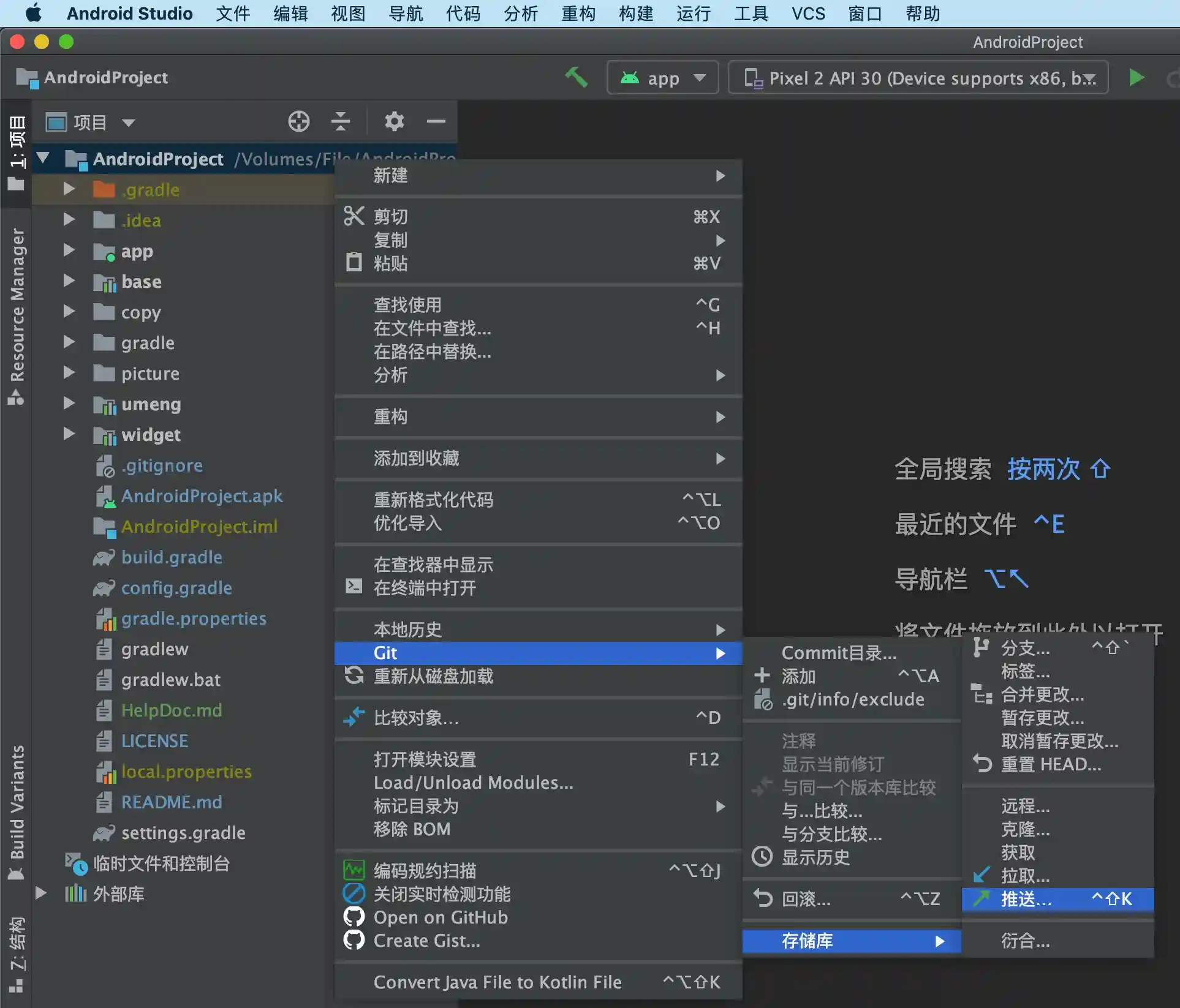This screenshot has width=1180, height=1008.
Task: Click Open on GitHub menu entry
Action: [441, 917]
